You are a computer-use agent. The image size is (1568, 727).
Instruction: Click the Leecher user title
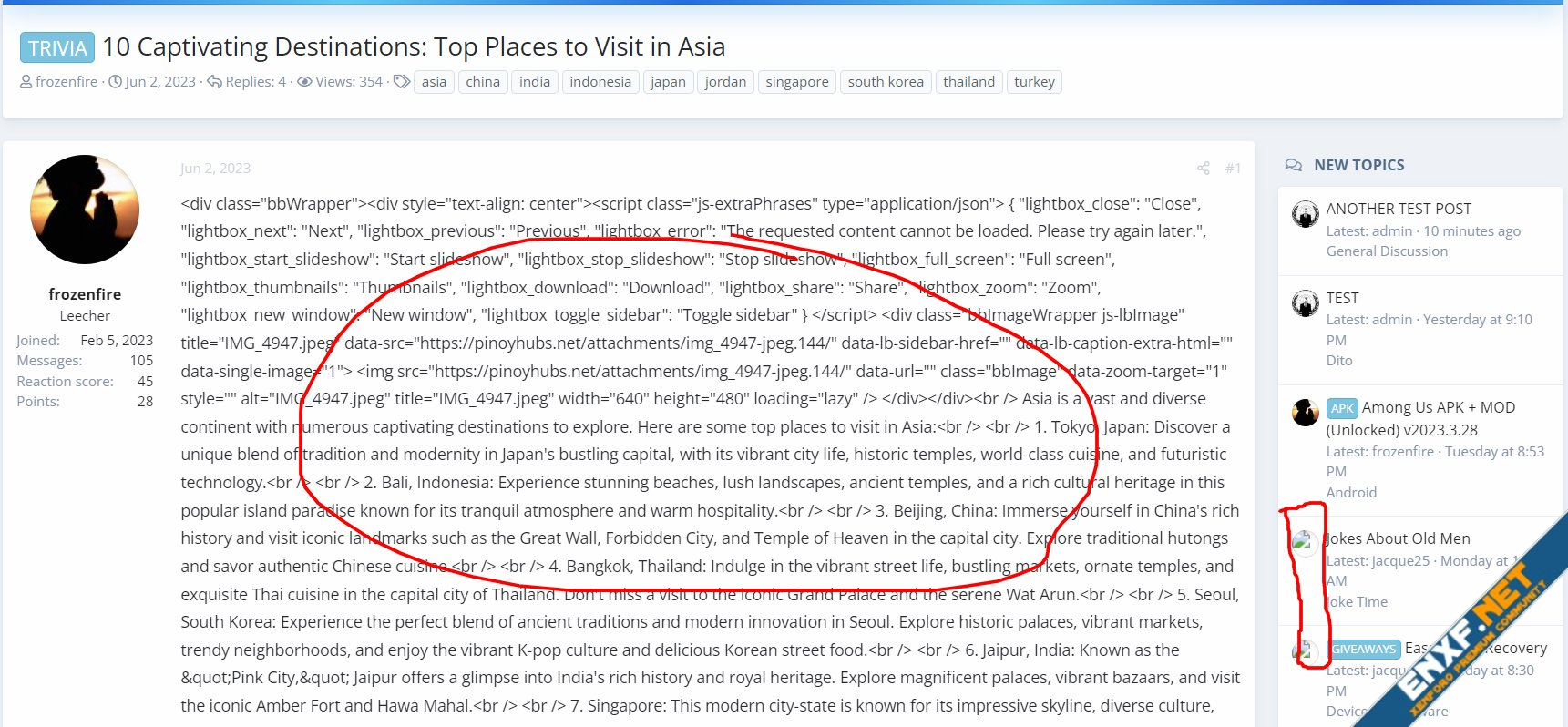pos(85,316)
